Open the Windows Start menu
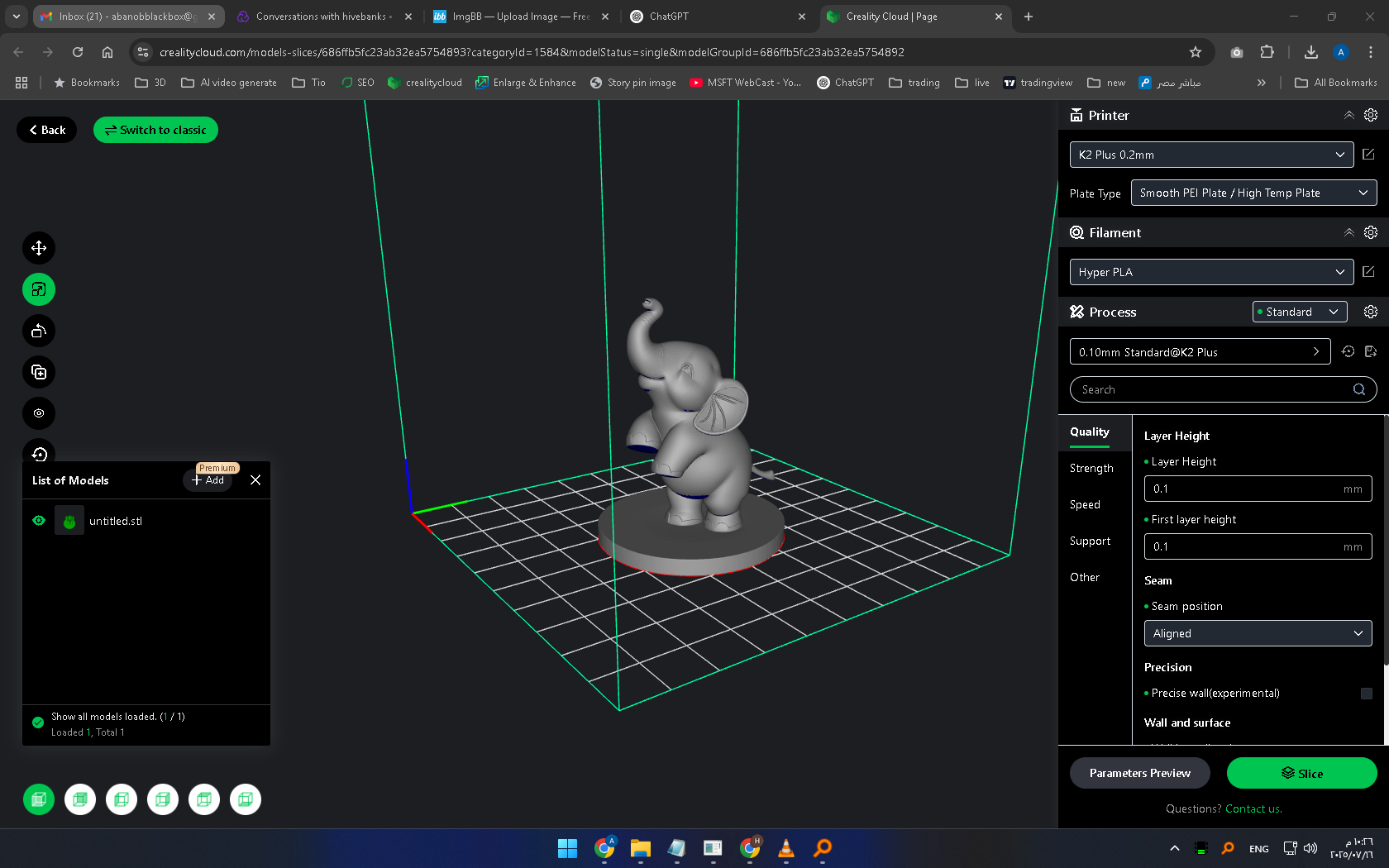 (x=568, y=848)
